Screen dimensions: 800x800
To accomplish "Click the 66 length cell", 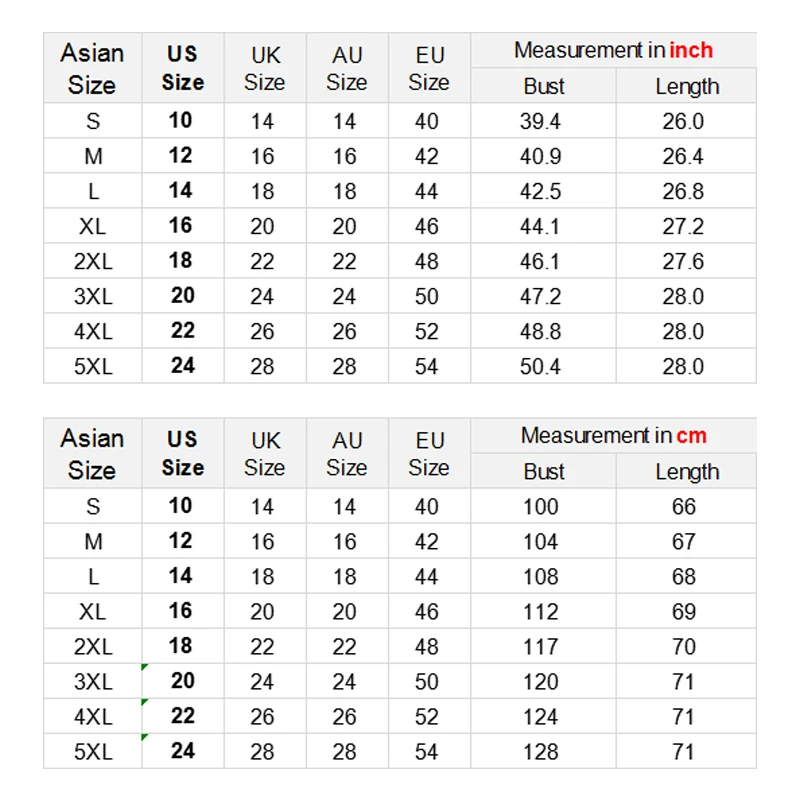I will tap(684, 506).
